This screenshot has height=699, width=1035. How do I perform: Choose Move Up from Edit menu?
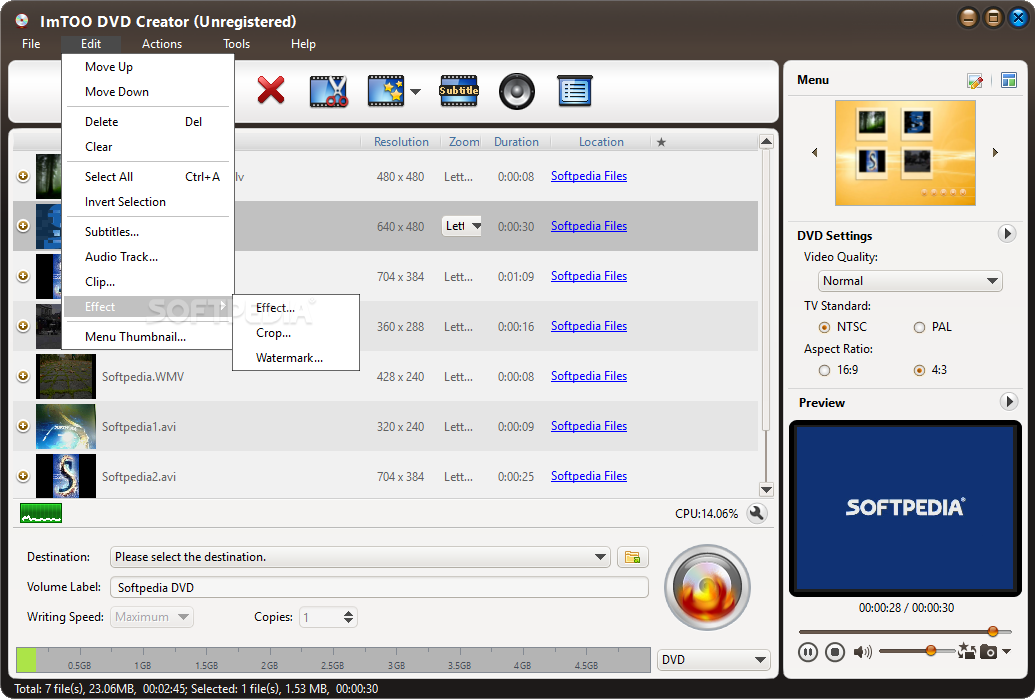149,67
